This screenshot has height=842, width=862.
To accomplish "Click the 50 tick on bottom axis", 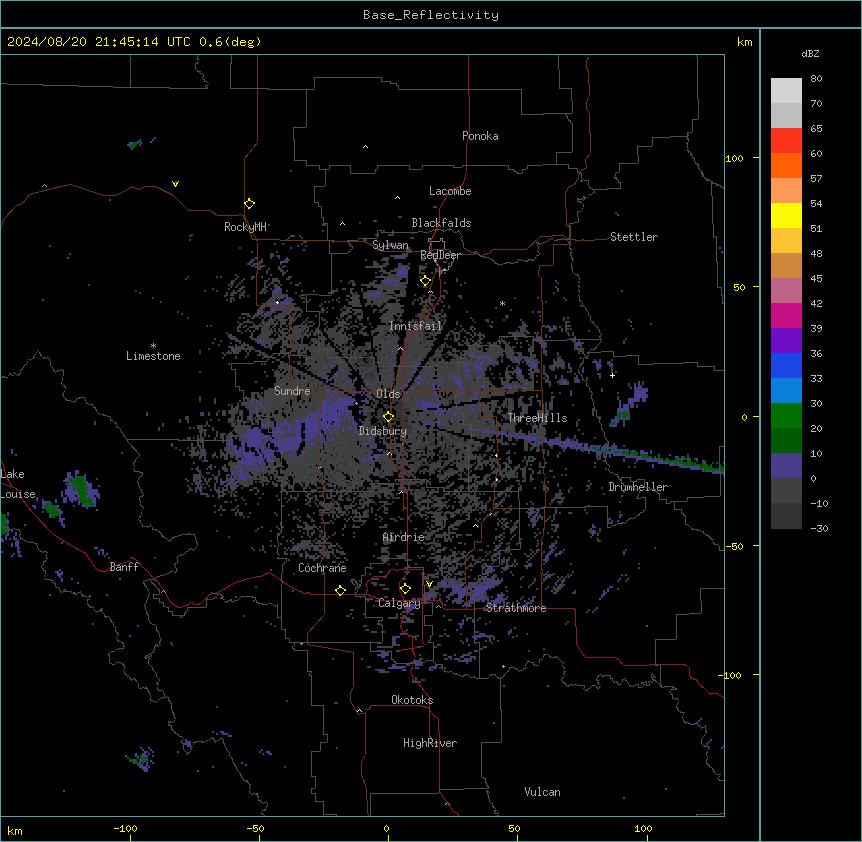I will click(x=514, y=828).
